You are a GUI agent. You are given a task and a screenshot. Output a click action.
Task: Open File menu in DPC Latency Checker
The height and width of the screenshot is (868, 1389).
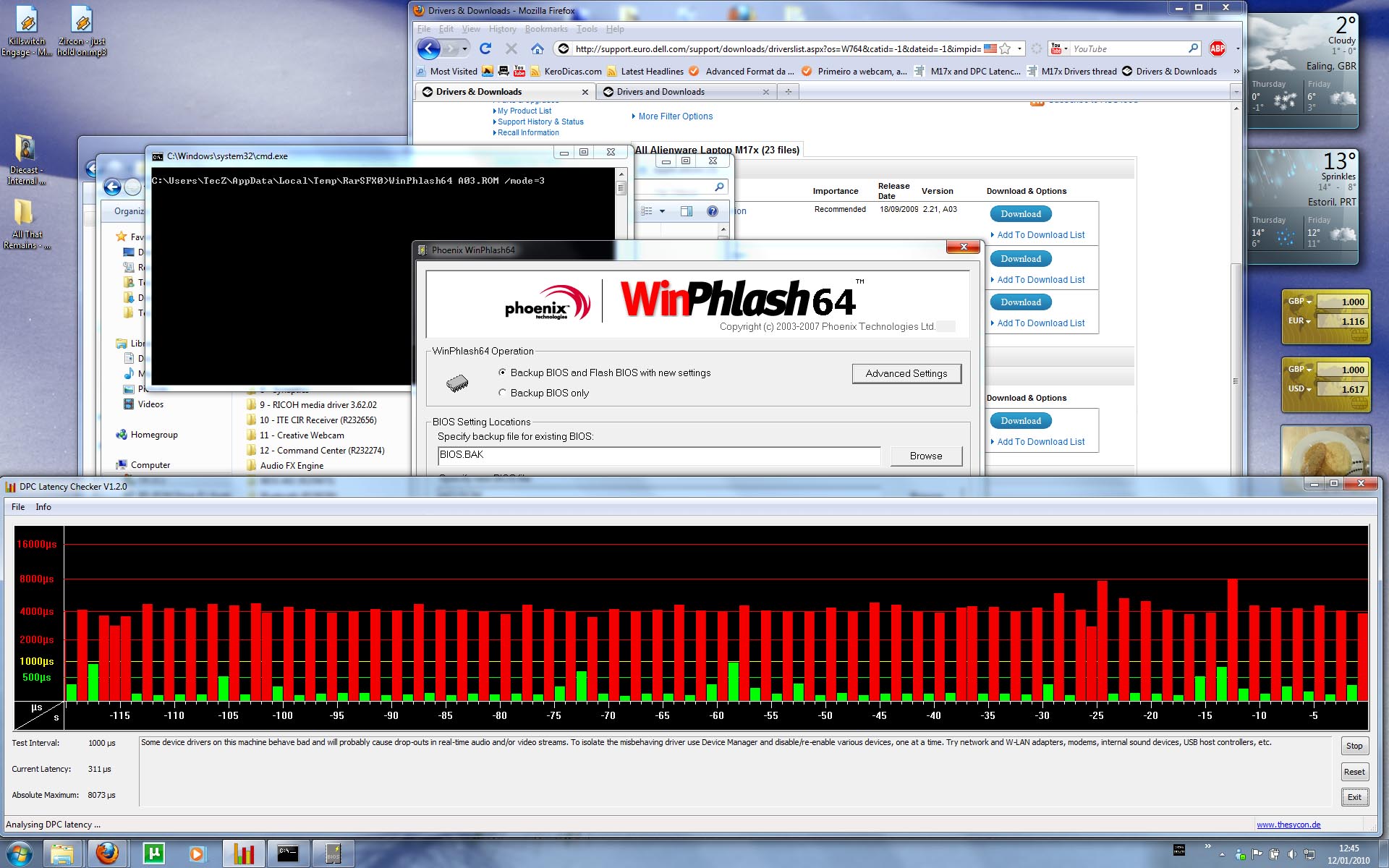(18, 507)
